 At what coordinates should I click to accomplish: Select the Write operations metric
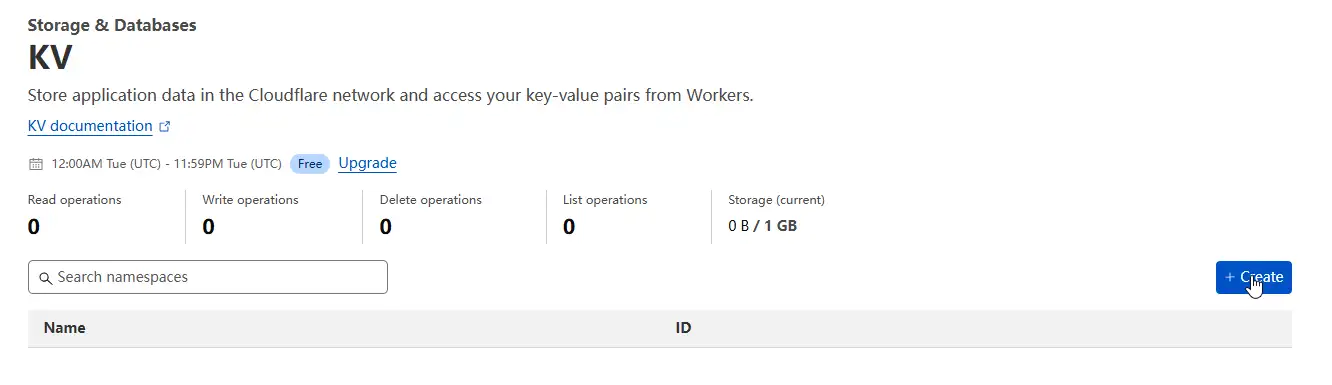tap(251, 214)
